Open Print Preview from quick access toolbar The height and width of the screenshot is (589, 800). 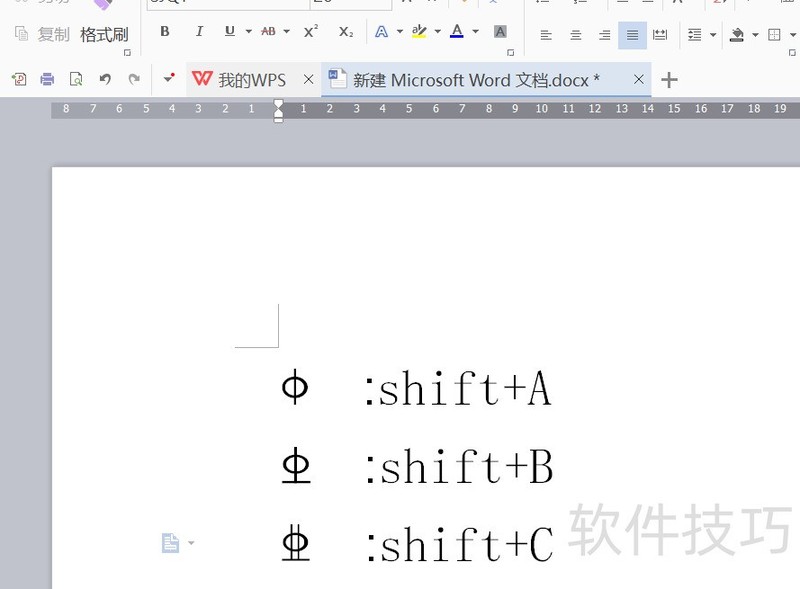(75, 79)
